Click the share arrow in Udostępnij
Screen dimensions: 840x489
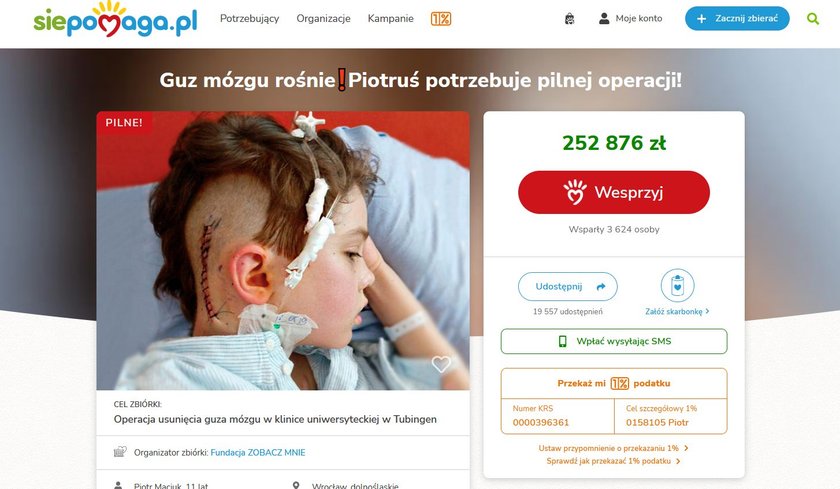tap(601, 287)
